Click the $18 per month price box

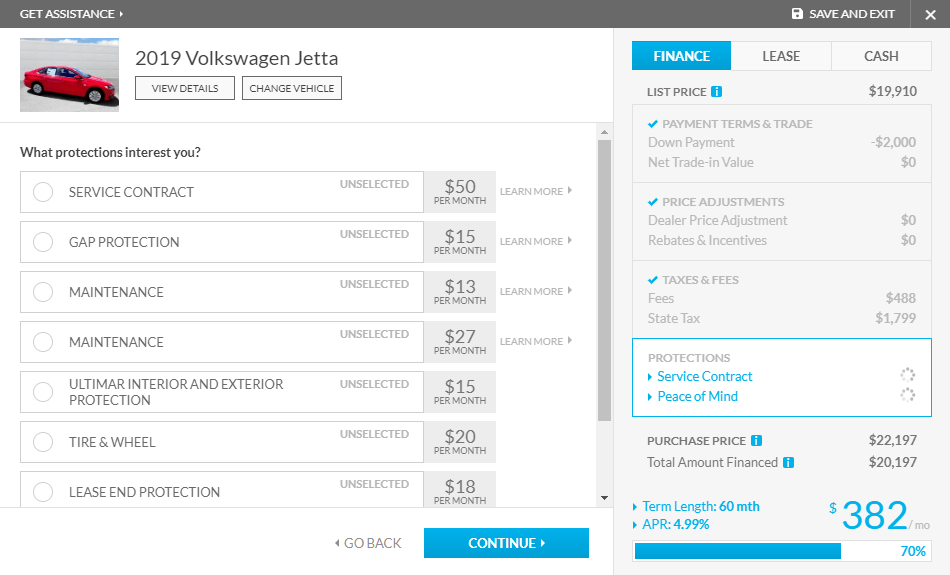460,490
